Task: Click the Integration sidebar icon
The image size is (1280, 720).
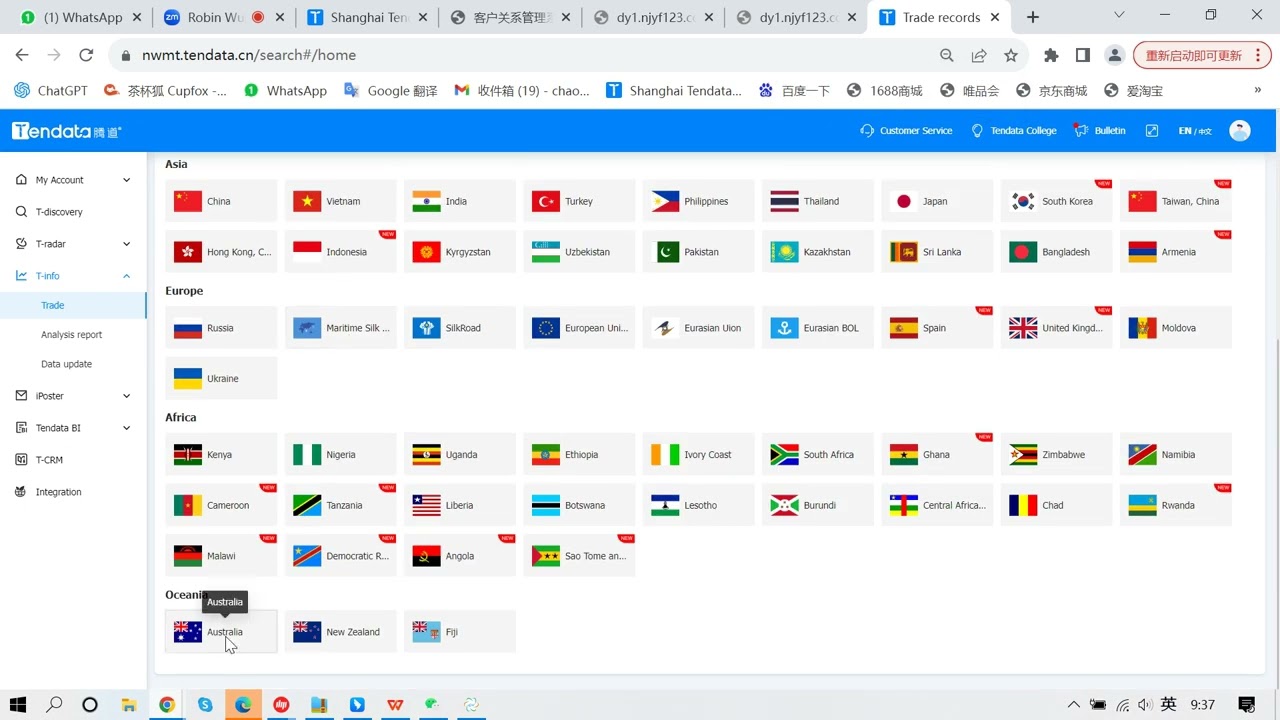Action: [21, 492]
